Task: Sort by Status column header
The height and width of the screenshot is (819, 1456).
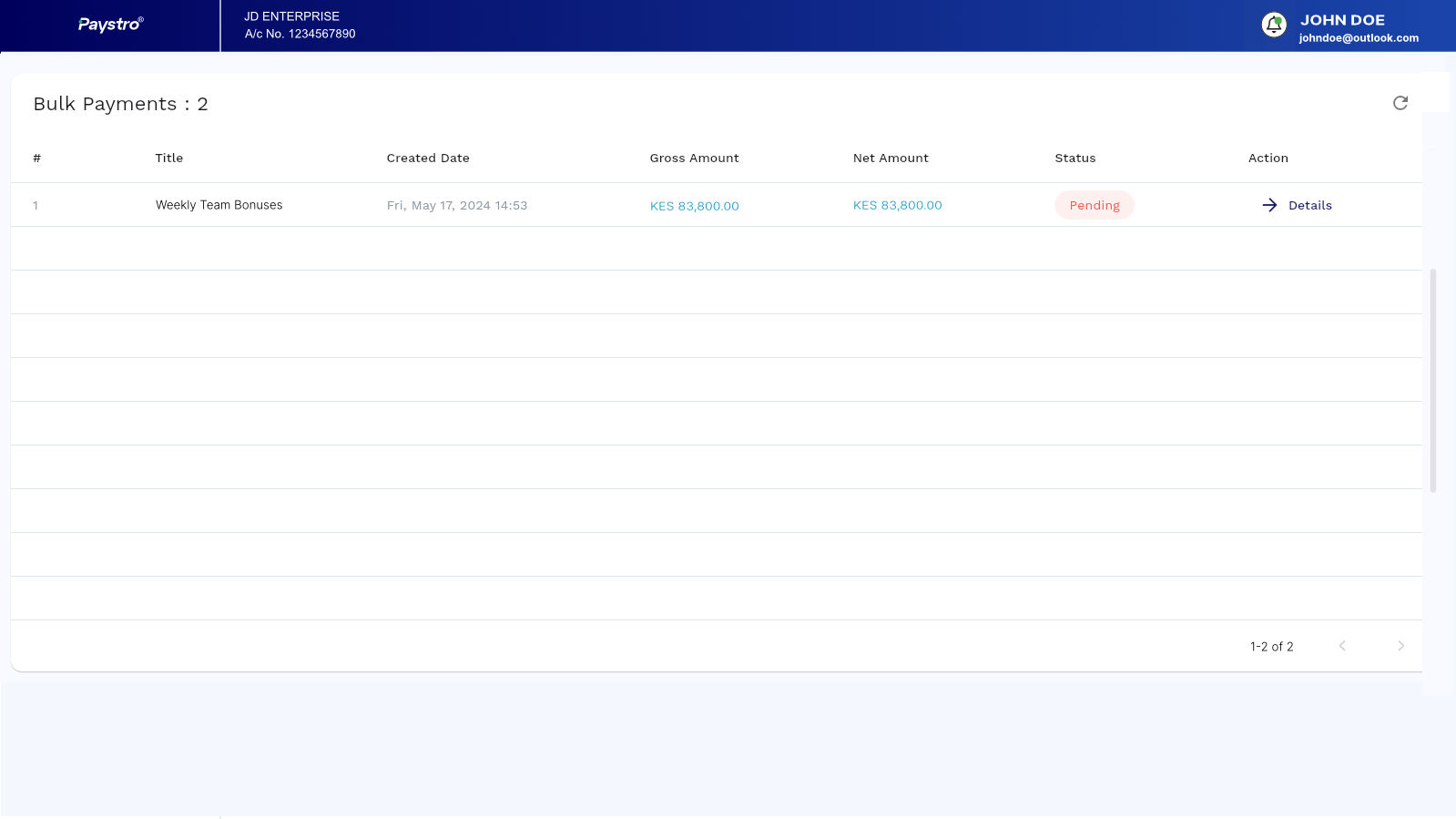Action: click(x=1075, y=158)
